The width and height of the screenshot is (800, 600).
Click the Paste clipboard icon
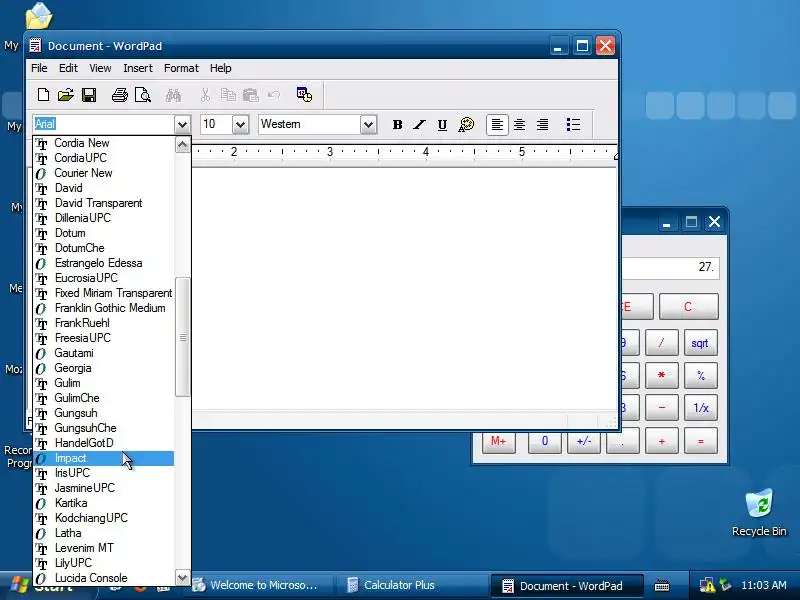(x=251, y=95)
